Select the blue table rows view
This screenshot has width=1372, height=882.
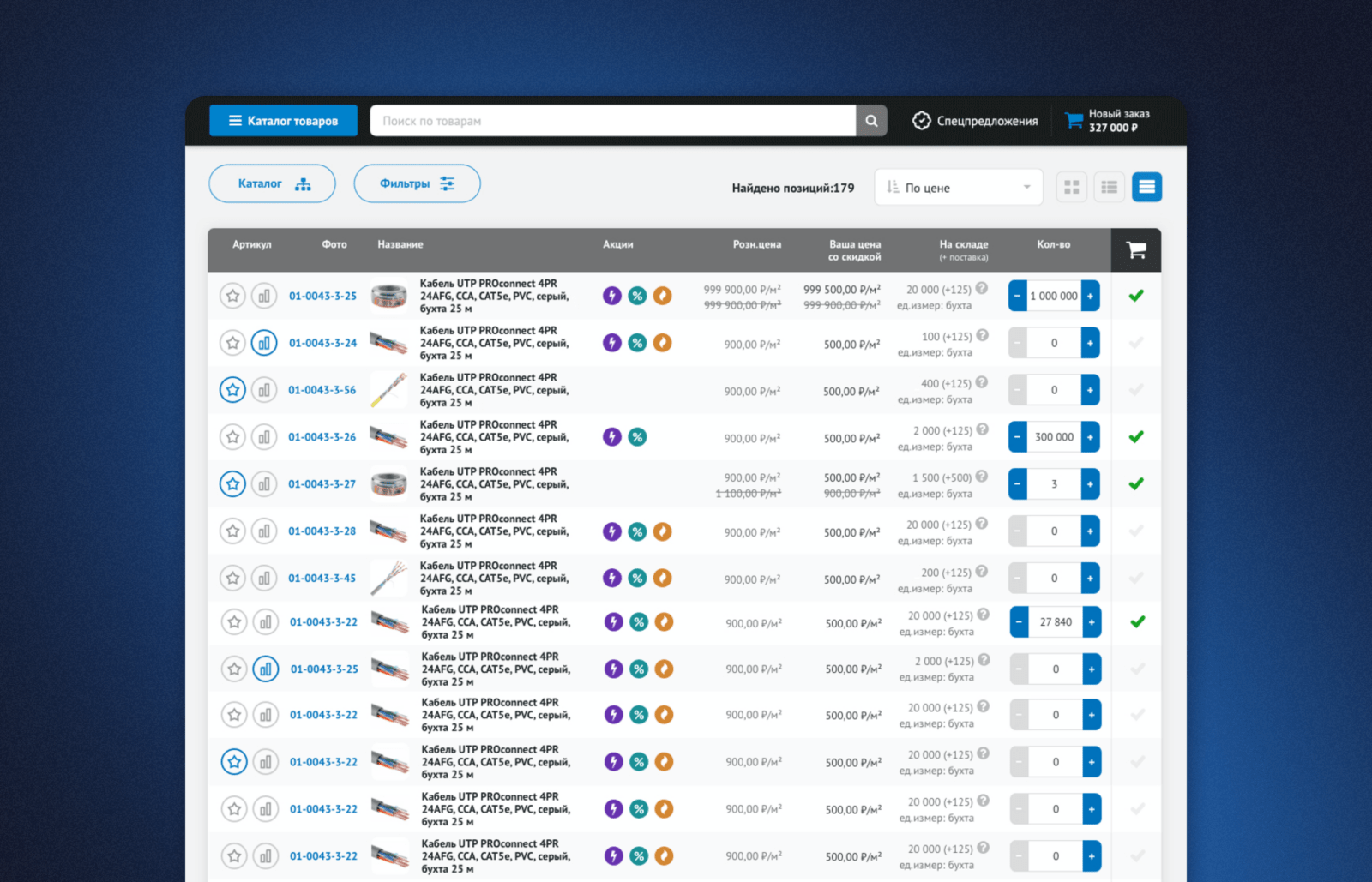pos(1146,187)
